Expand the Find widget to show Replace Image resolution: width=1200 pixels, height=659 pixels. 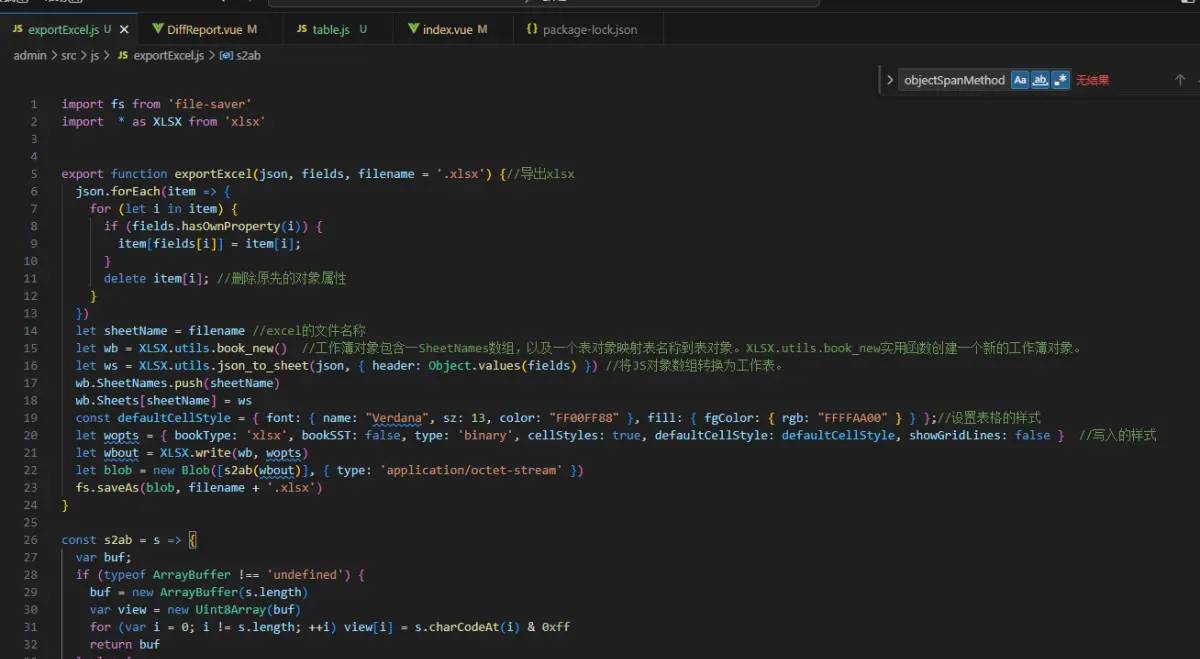click(x=890, y=79)
